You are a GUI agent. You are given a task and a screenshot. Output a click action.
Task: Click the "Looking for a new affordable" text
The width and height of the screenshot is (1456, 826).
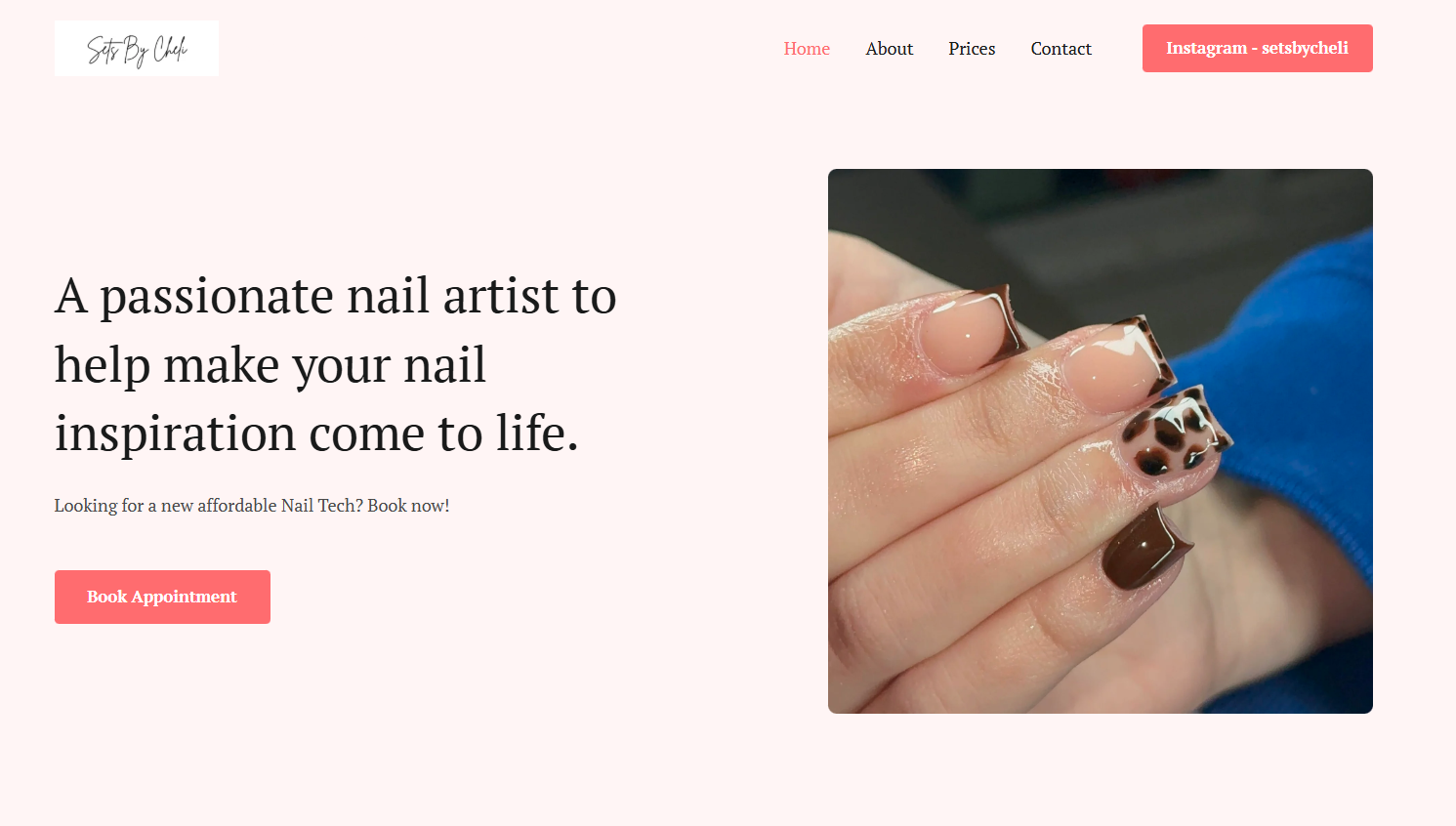(166, 506)
